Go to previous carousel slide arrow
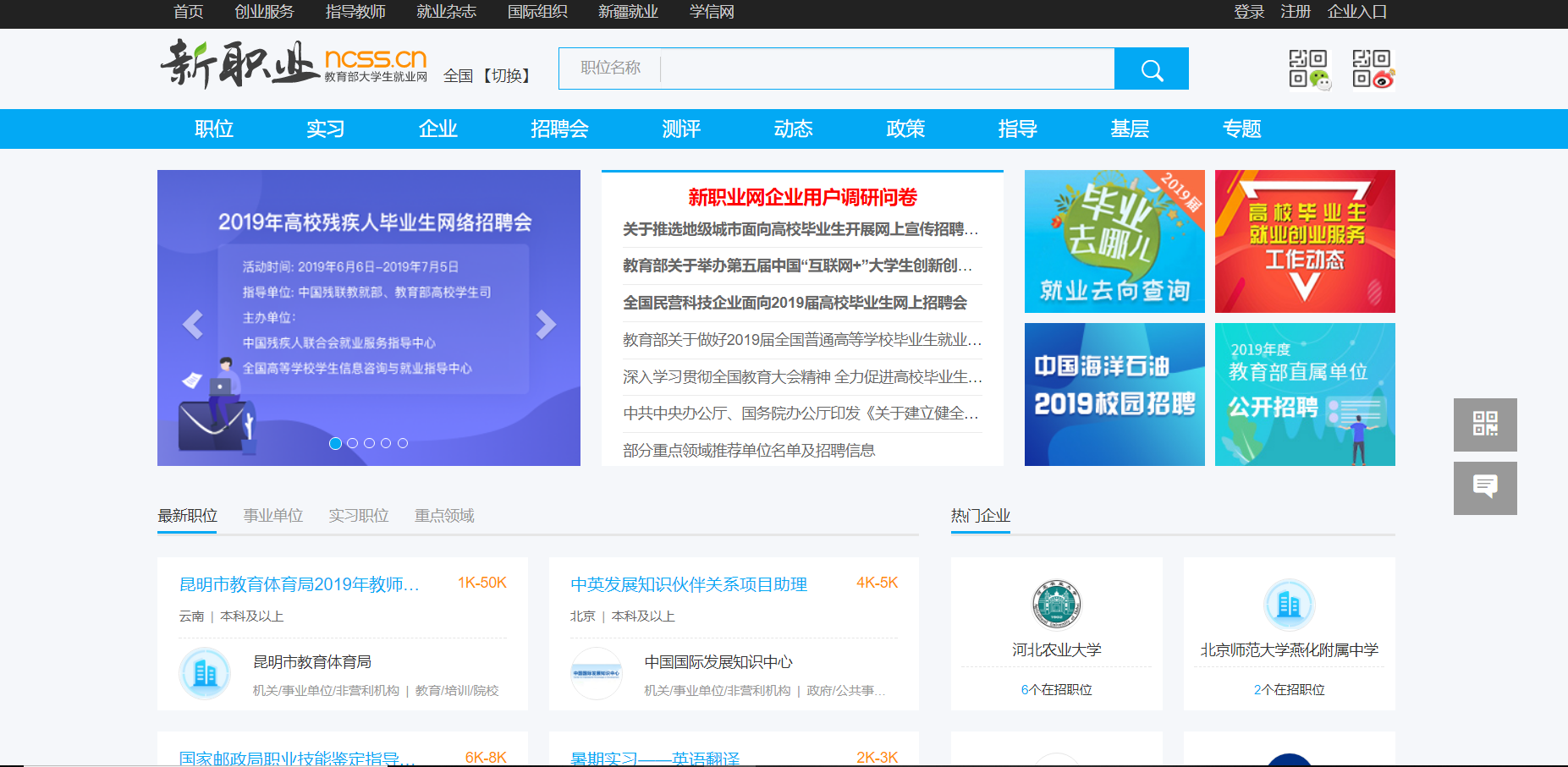Image resolution: width=1568 pixels, height=767 pixels. (x=193, y=324)
